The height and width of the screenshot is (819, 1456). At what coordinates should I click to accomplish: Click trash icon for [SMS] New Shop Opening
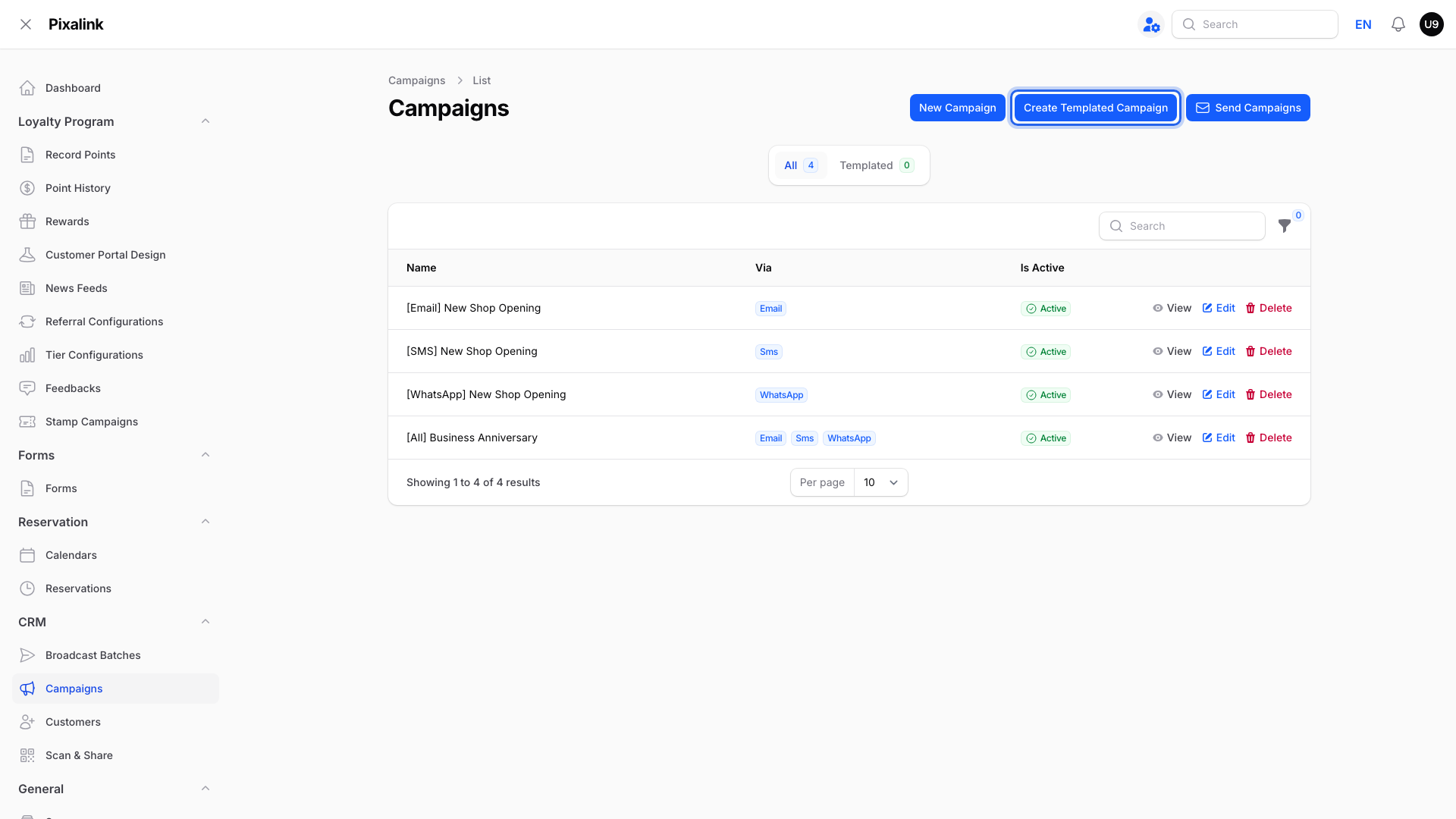(1250, 351)
